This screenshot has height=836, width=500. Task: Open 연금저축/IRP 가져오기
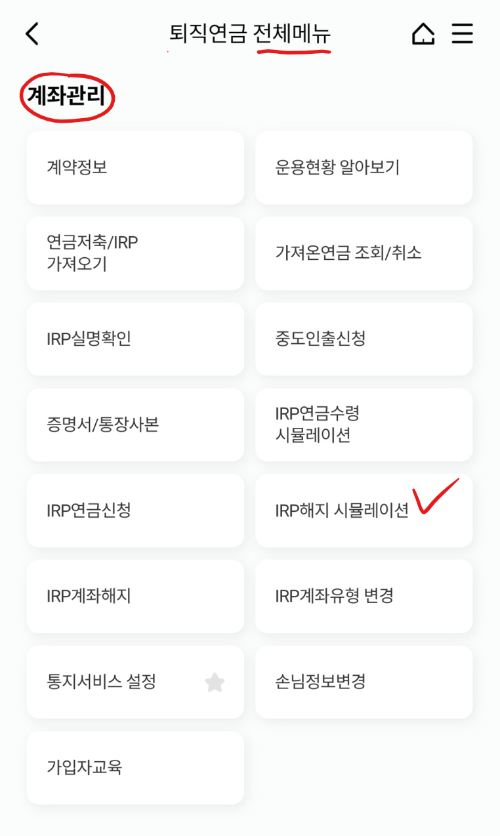(135, 253)
